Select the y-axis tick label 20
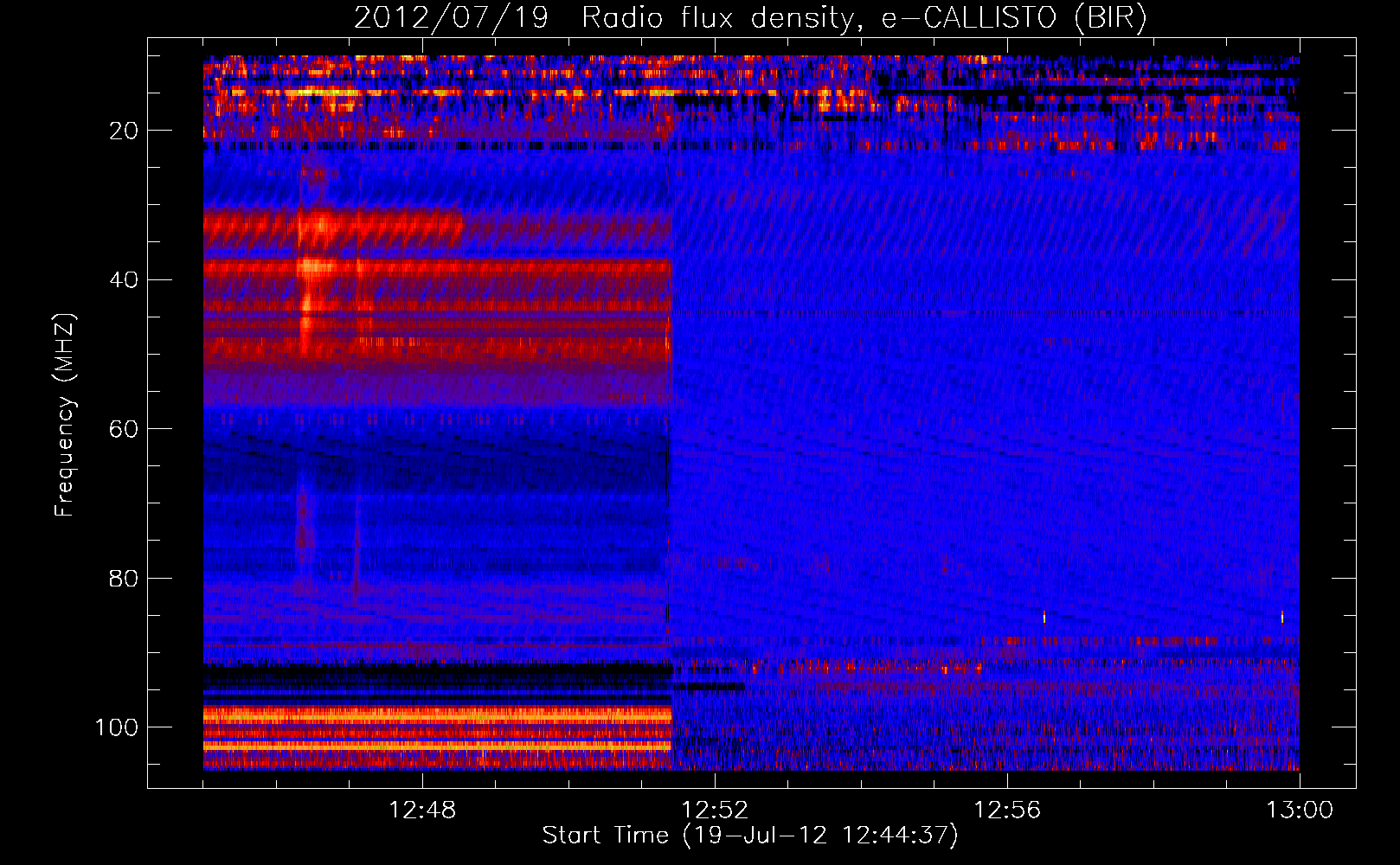Image resolution: width=1400 pixels, height=865 pixels. point(125,131)
